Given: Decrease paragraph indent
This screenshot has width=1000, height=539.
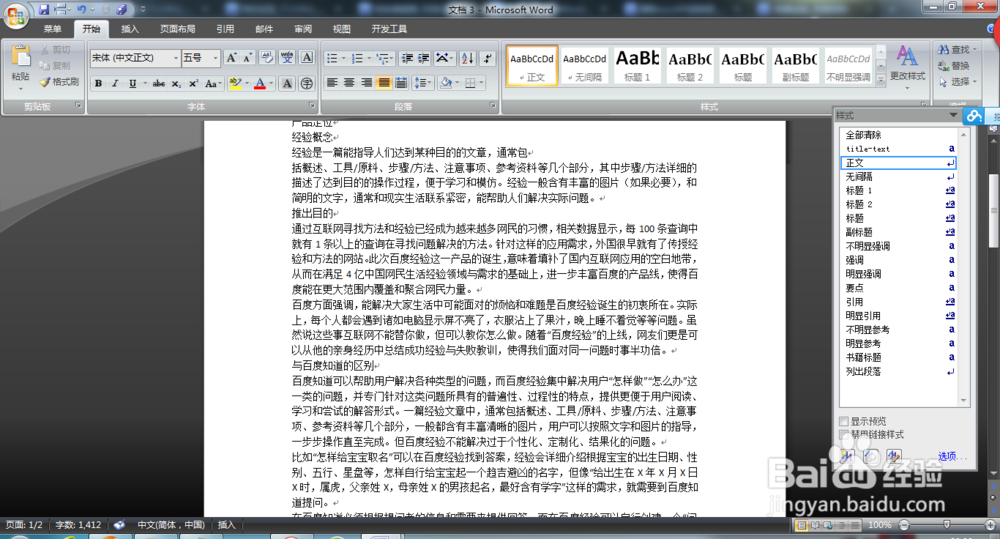Looking at the screenshot, I should coord(407,58).
